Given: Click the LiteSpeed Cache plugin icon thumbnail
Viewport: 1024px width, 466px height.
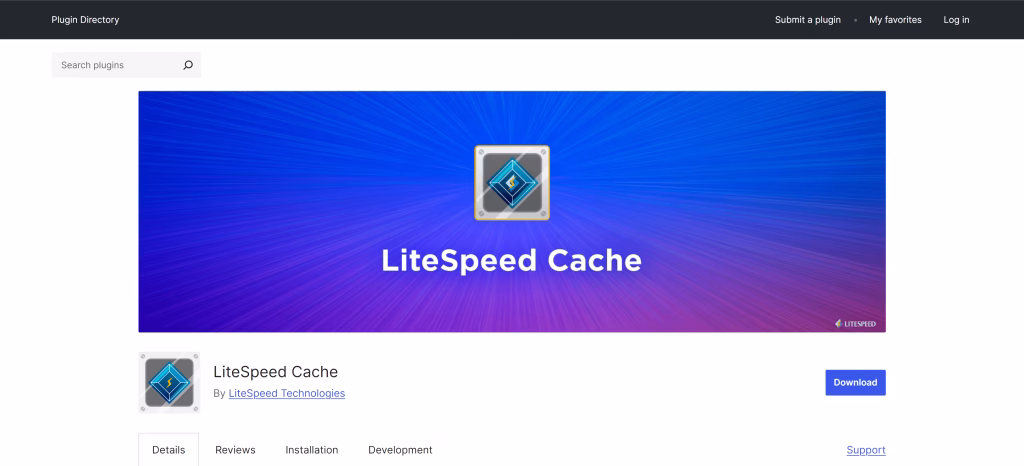Looking at the screenshot, I should (x=169, y=382).
